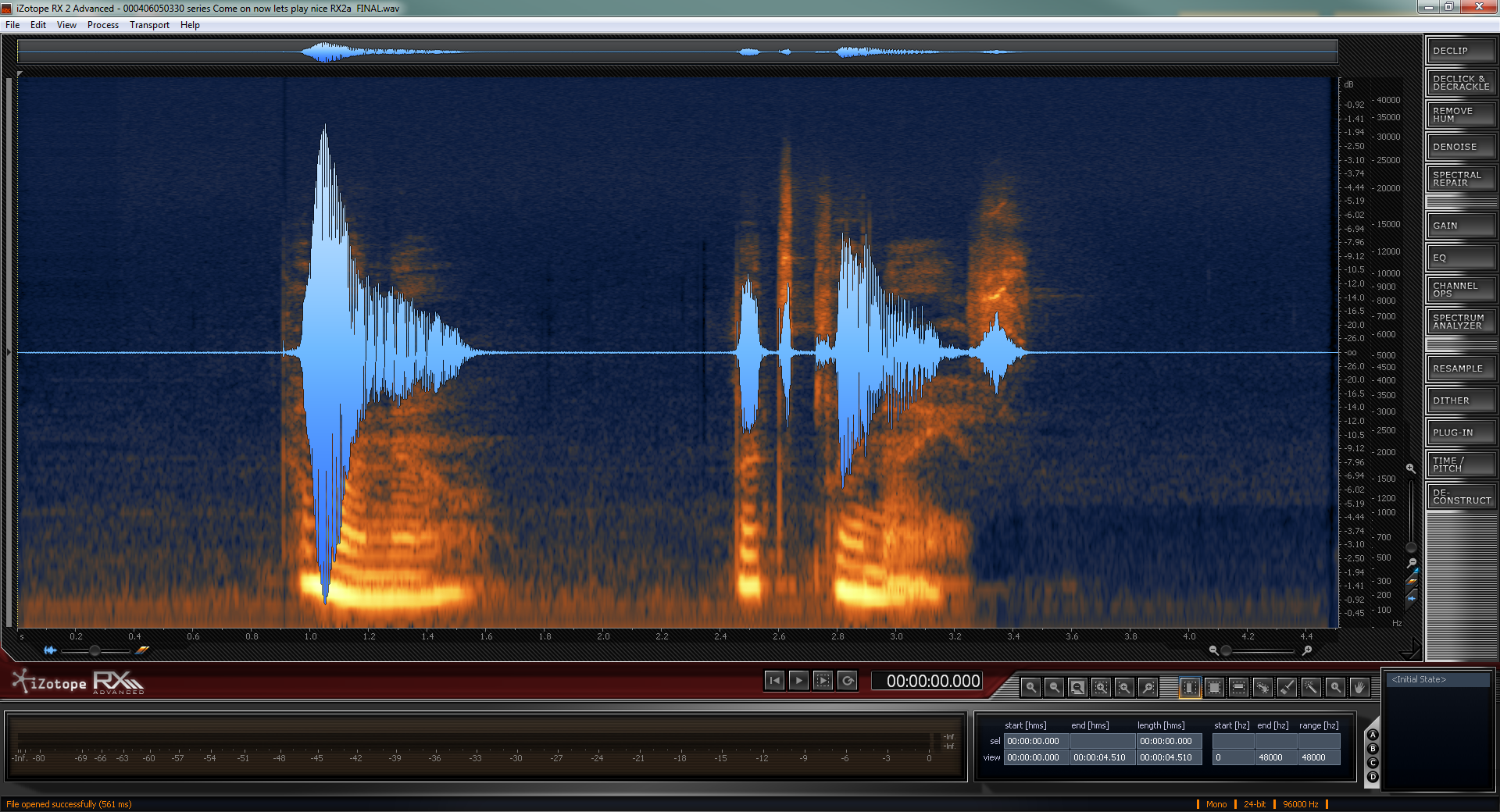This screenshot has width=1500, height=812.
Task: Select compare setting B
Action: click(x=1373, y=749)
